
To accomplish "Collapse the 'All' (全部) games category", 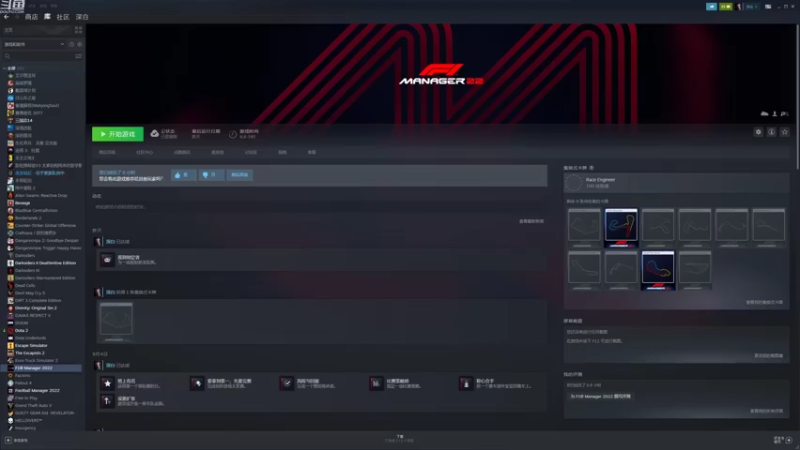I will coord(5,68).
